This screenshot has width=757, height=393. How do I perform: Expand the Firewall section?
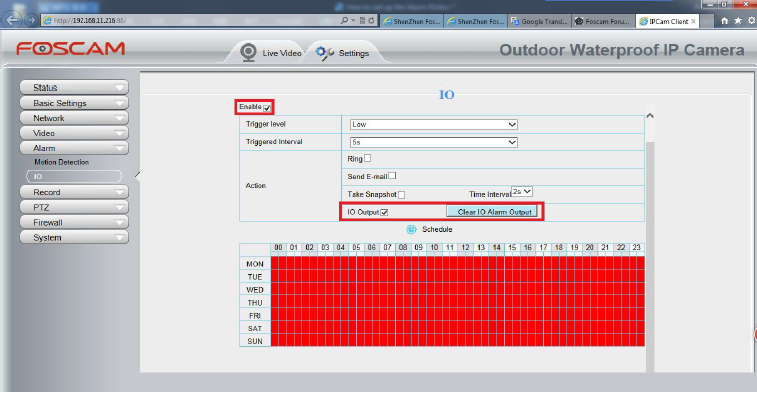click(x=74, y=222)
